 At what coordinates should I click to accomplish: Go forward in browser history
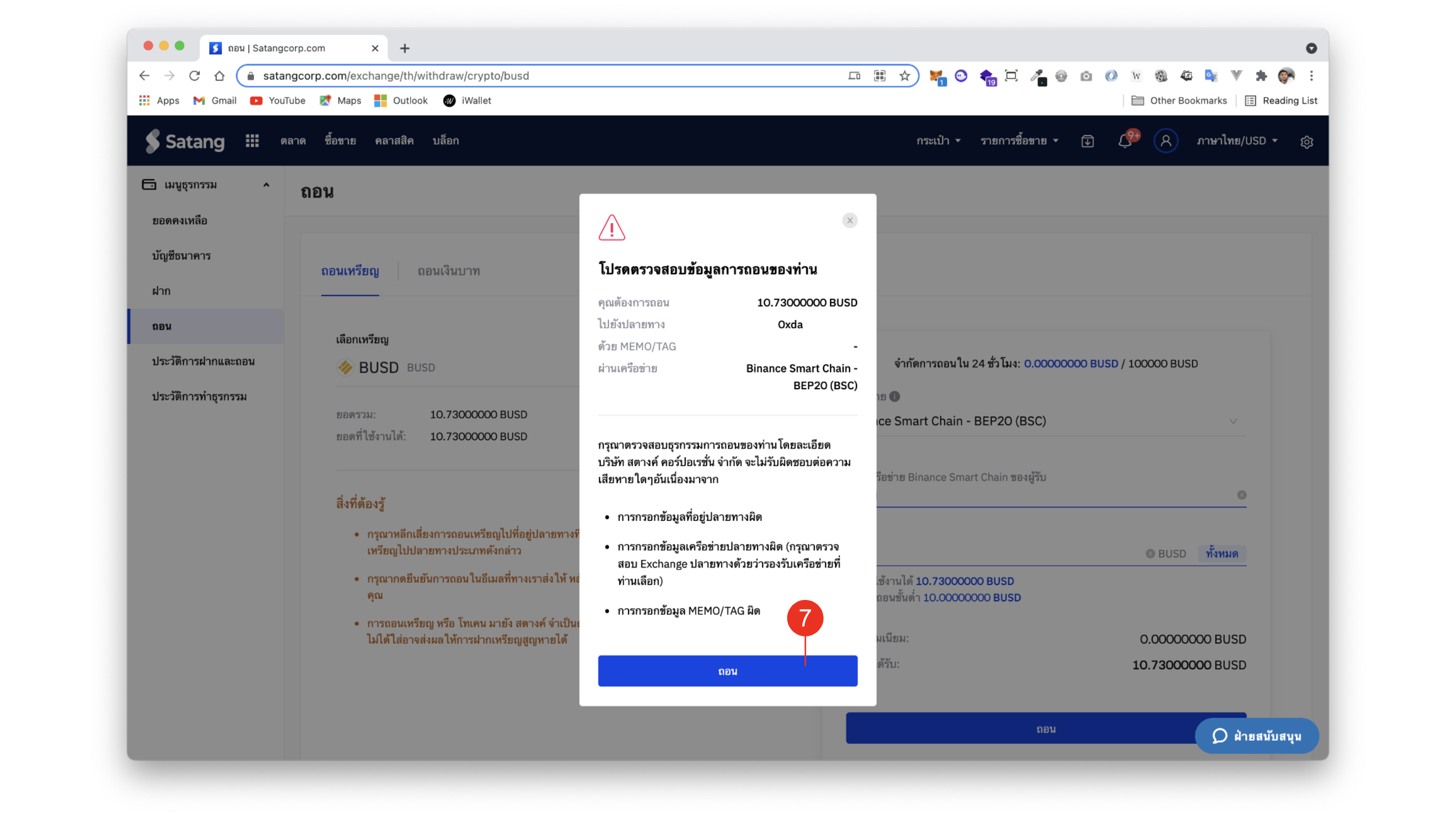(169, 76)
